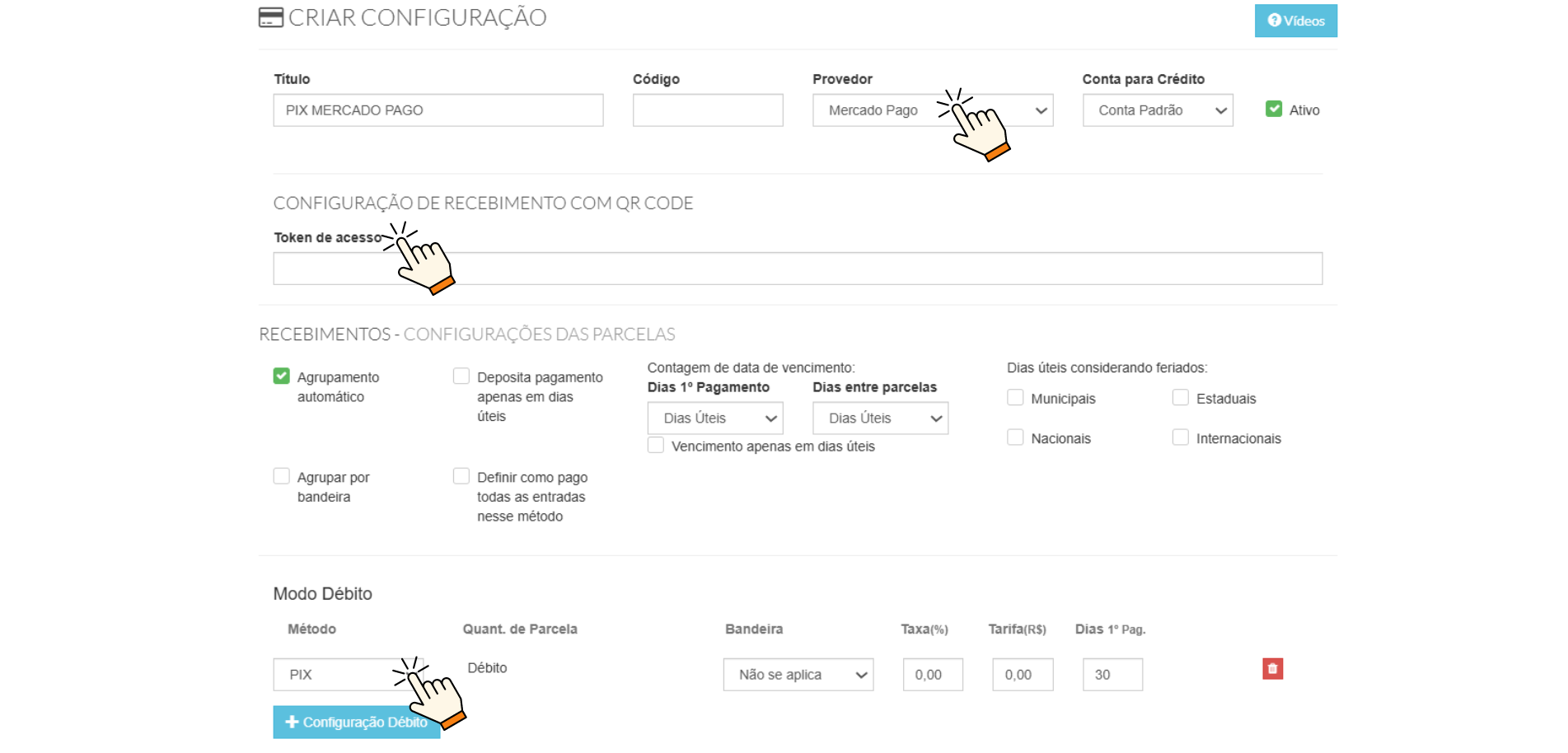1568x753 pixels.
Task: Expand the Dias entre parcelas dropdown
Action: [x=880, y=419]
